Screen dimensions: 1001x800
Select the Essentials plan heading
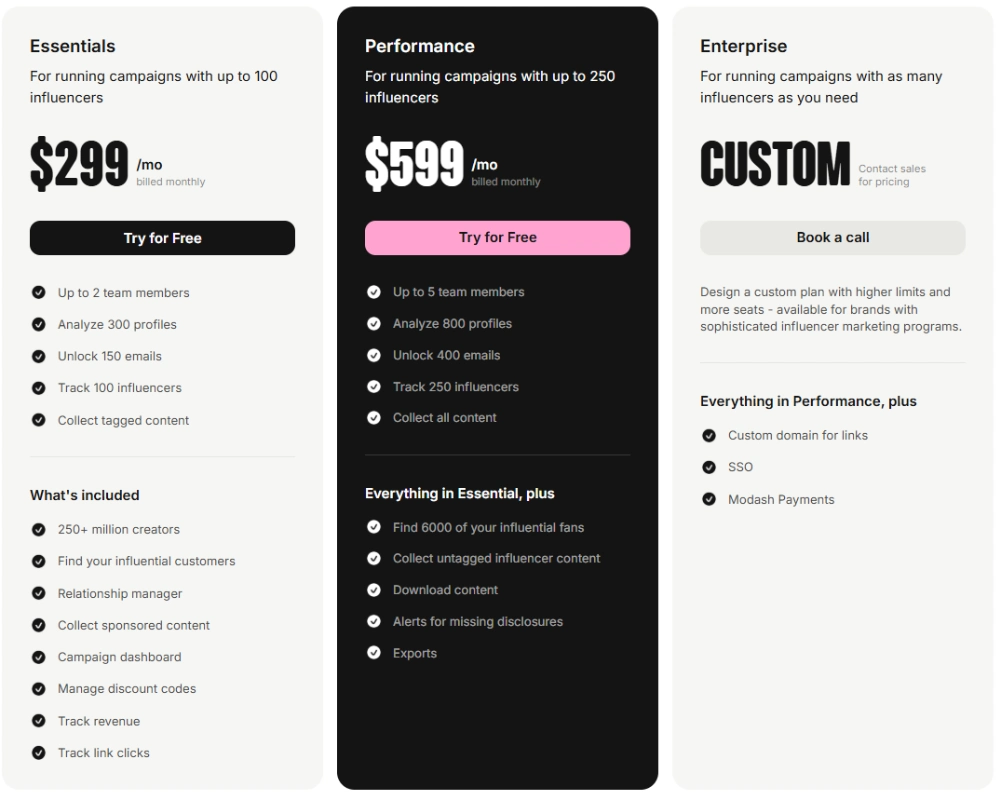pyautogui.click(x=72, y=46)
